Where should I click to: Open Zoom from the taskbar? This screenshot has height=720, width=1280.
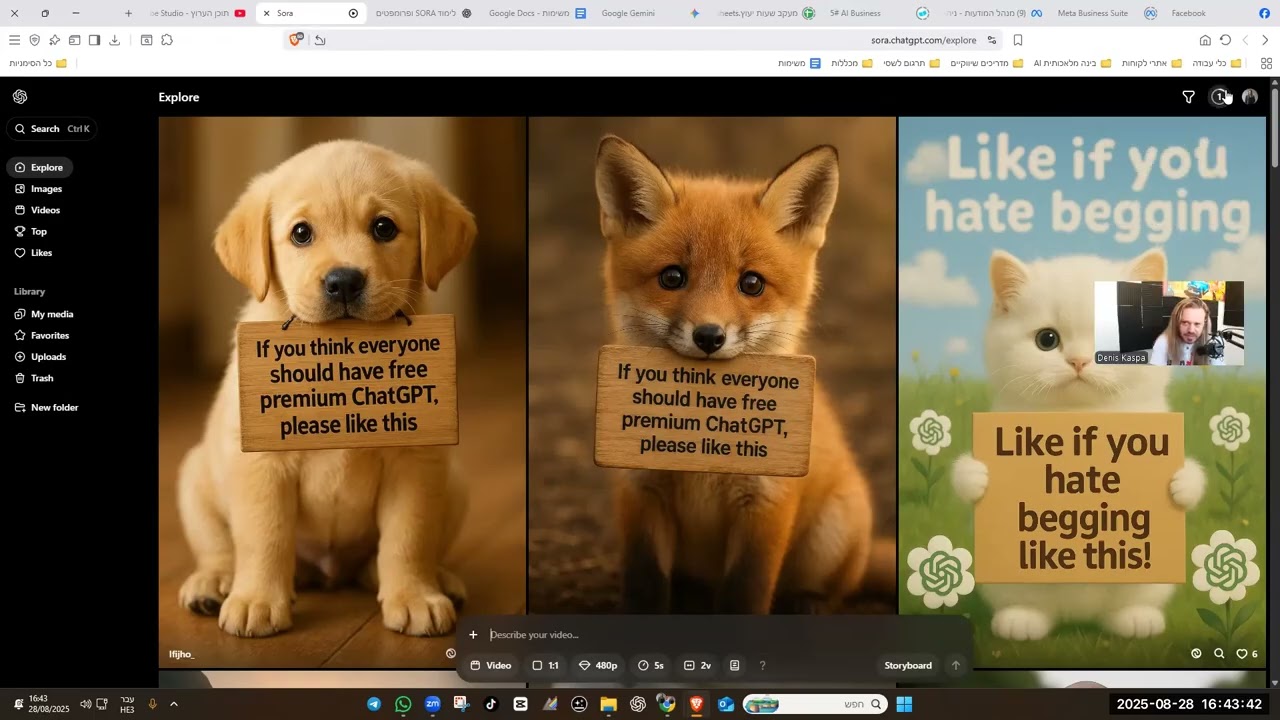(x=432, y=704)
